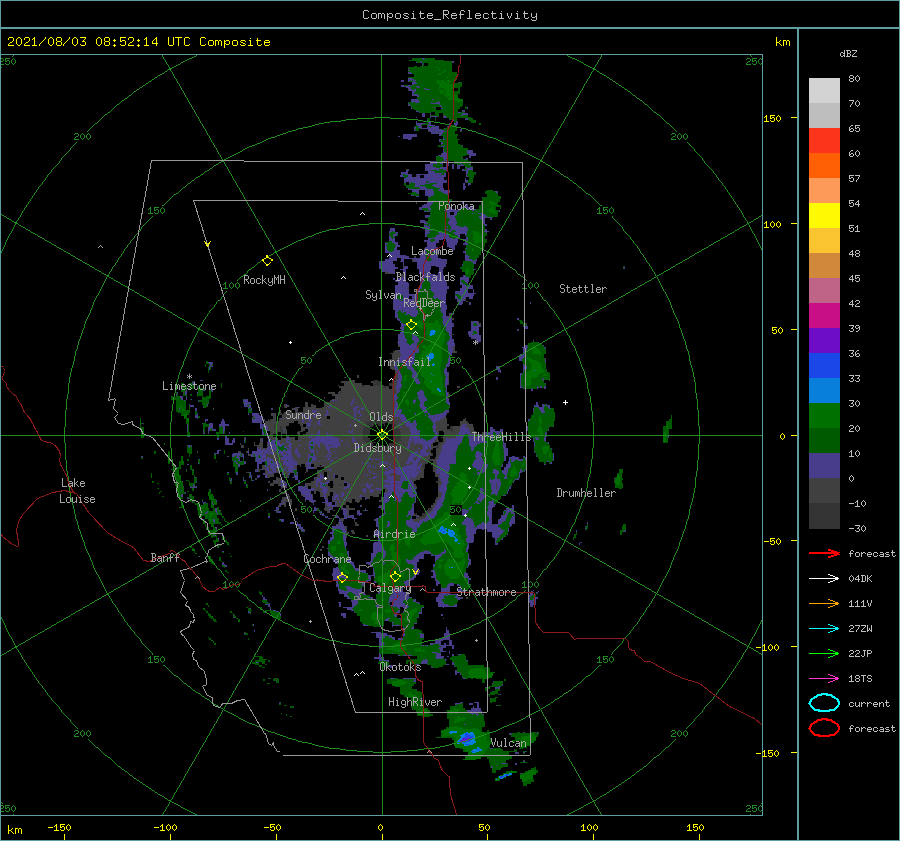
Task: Click the Drumheller city label
Action: 586,493
